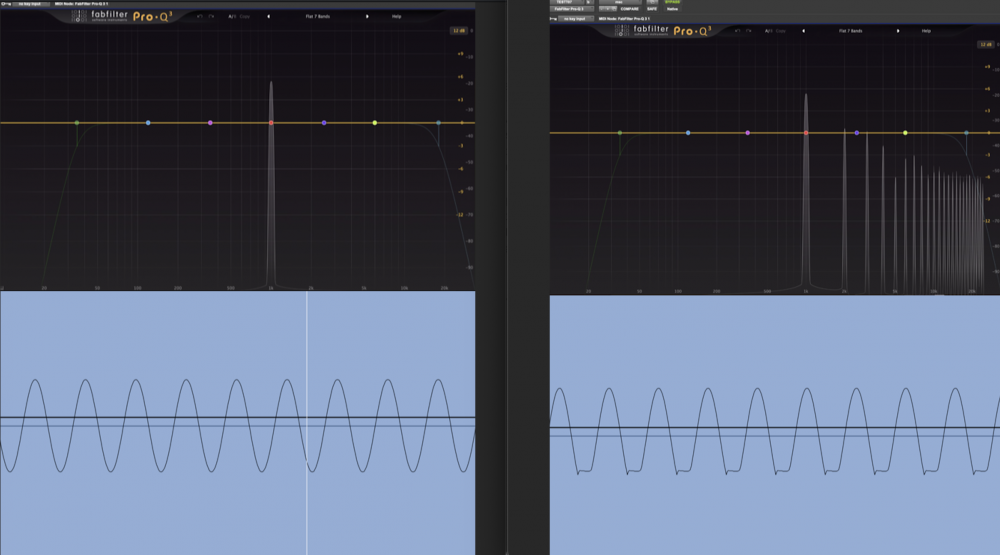Select yellow band node in left EQ
Screen dimensions: 1000x555
tap(374, 122)
